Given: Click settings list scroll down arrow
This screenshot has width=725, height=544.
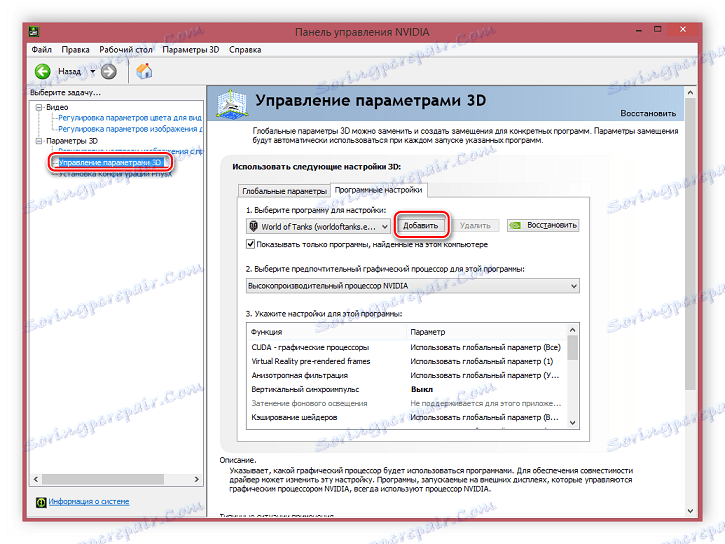Looking at the screenshot, I should click(572, 422).
